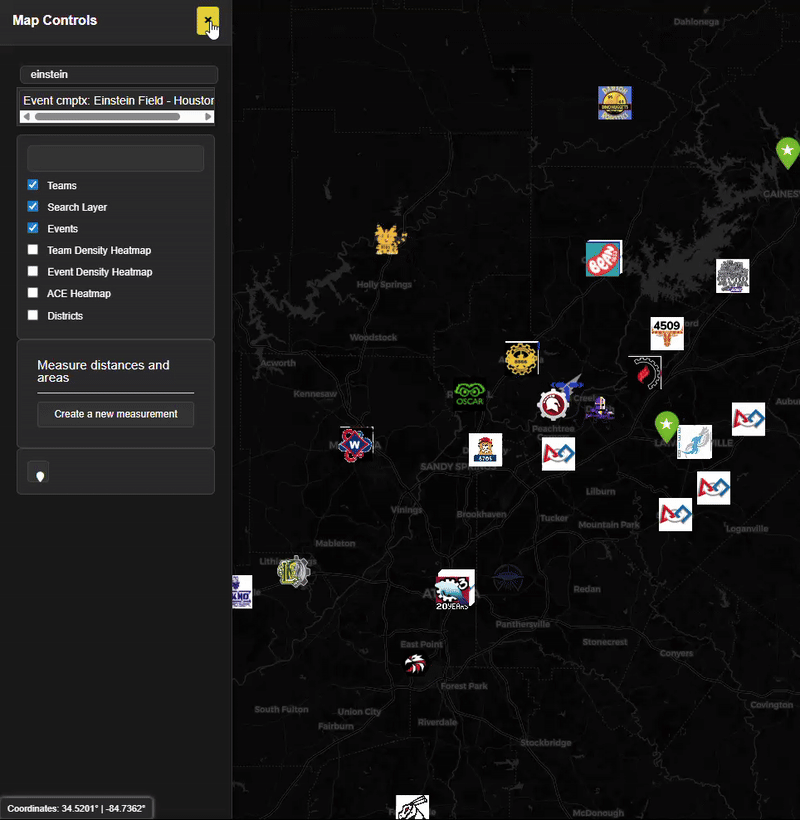The height and width of the screenshot is (820, 800).
Task: Turn off the Events layer checkbox
Action: [x=33, y=228]
